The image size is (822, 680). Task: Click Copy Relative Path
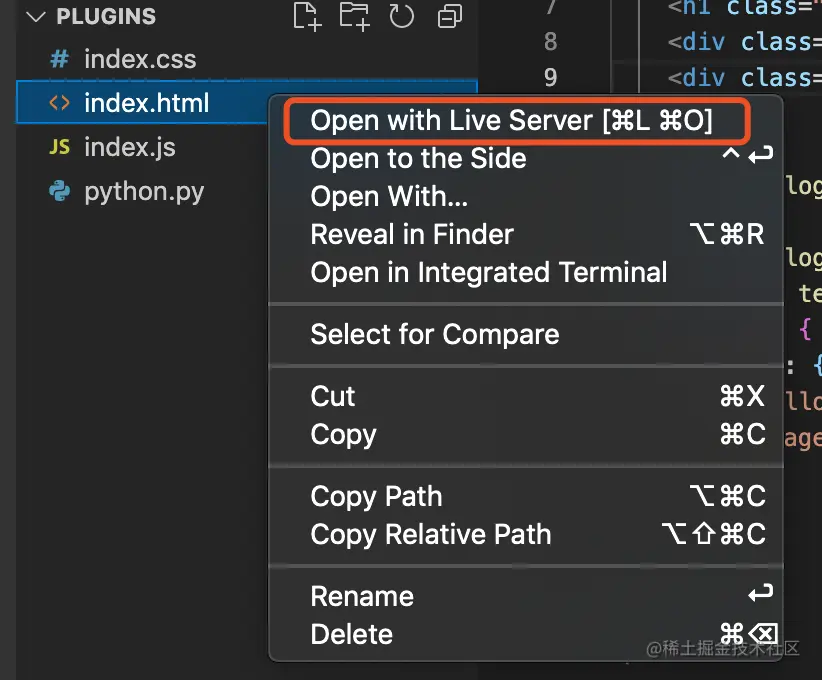pos(431,534)
